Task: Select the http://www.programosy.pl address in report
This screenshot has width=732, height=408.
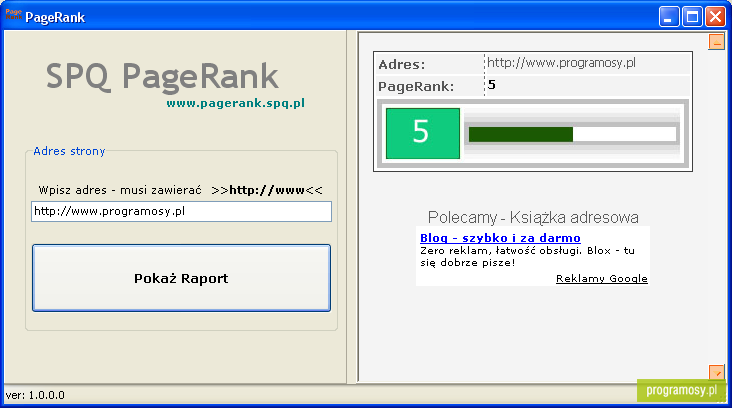Action: tap(561, 63)
